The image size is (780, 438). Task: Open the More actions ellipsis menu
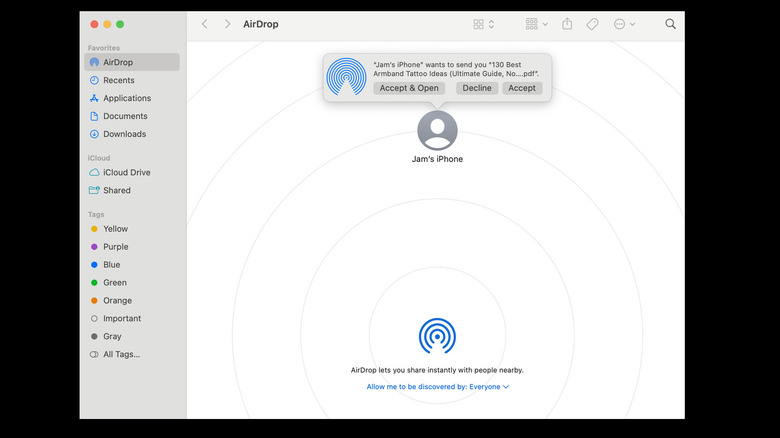[624, 24]
